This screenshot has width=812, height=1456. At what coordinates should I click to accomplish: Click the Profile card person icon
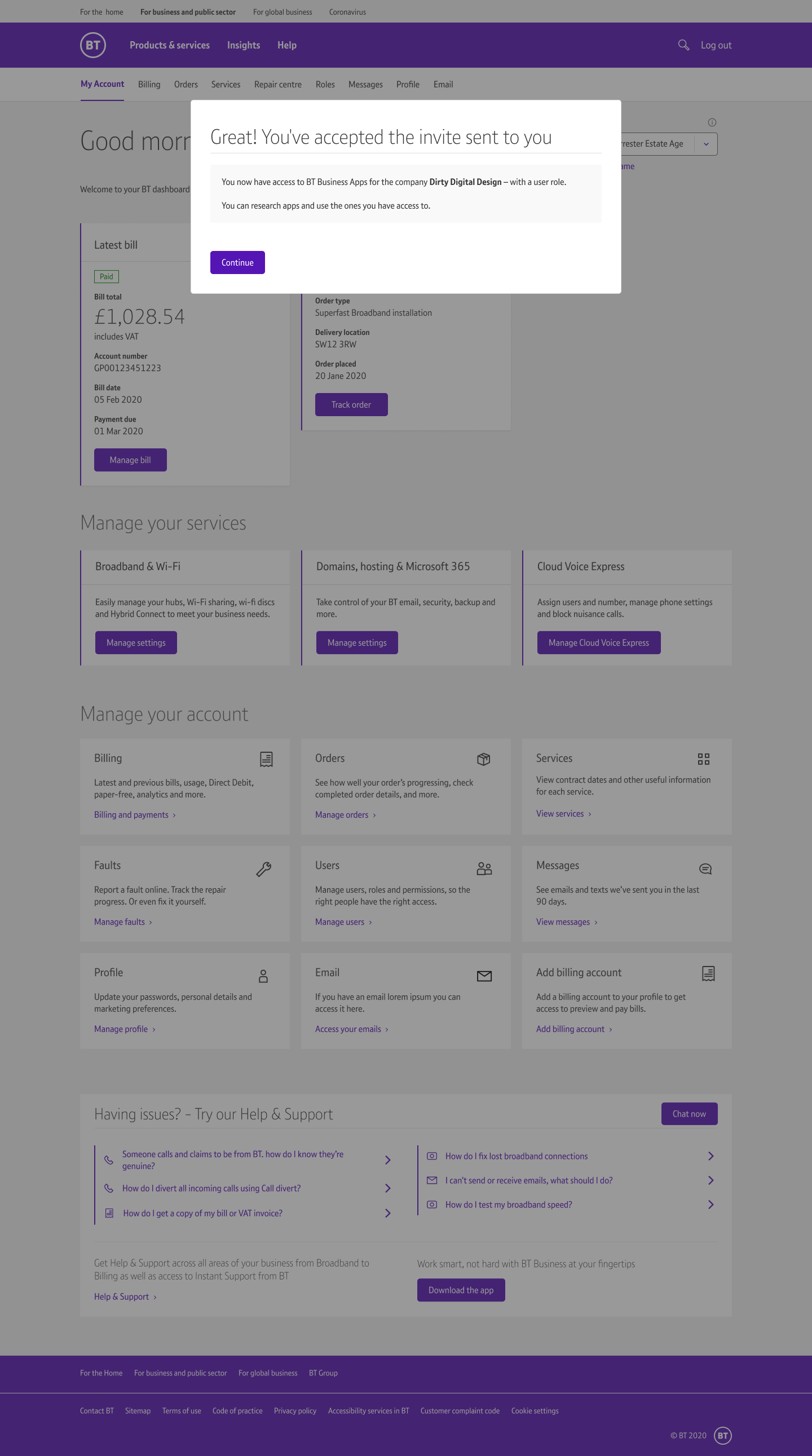tap(263, 976)
